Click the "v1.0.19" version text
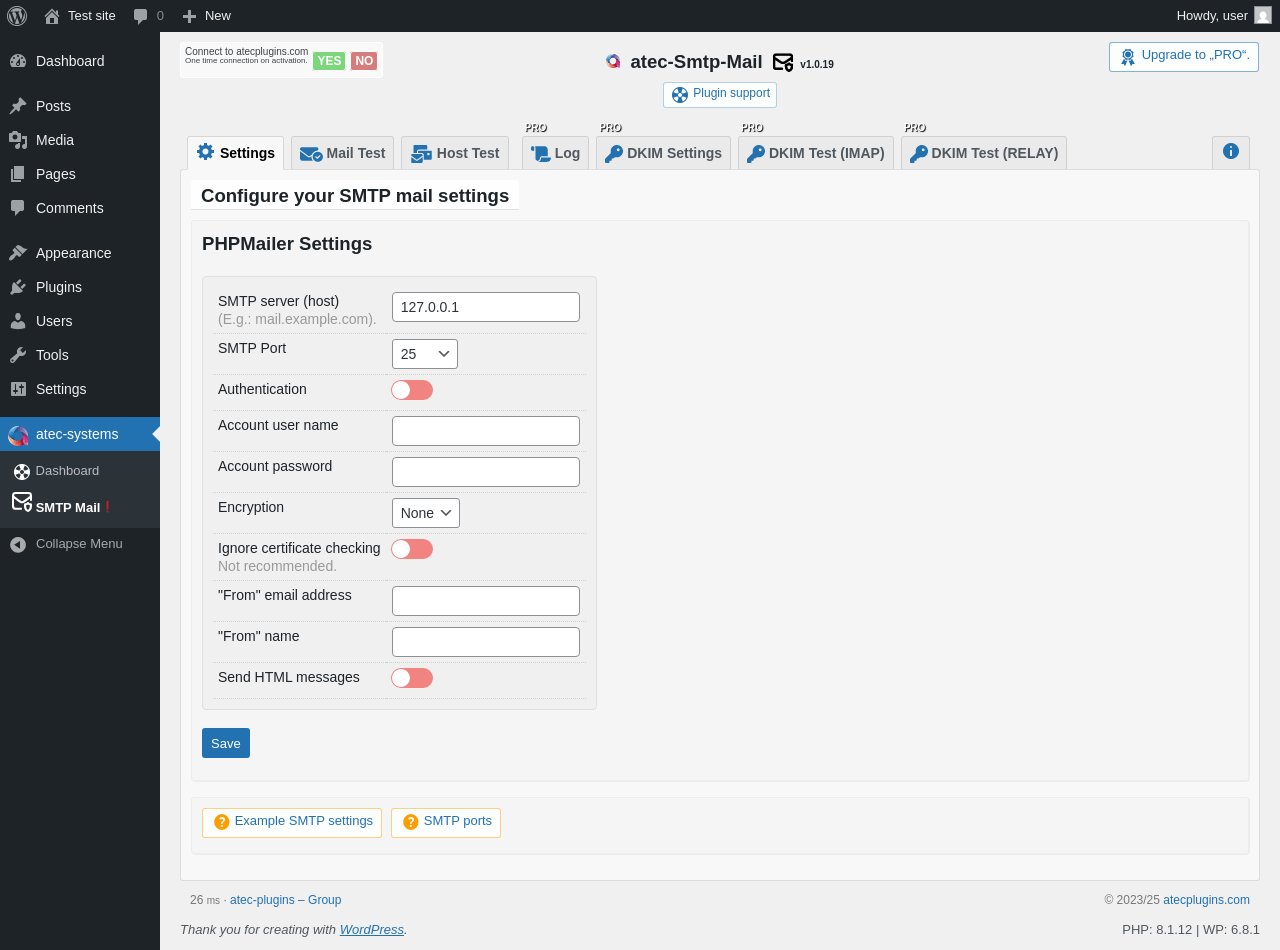Viewport: 1280px width, 950px height. pyautogui.click(x=817, y=64)
